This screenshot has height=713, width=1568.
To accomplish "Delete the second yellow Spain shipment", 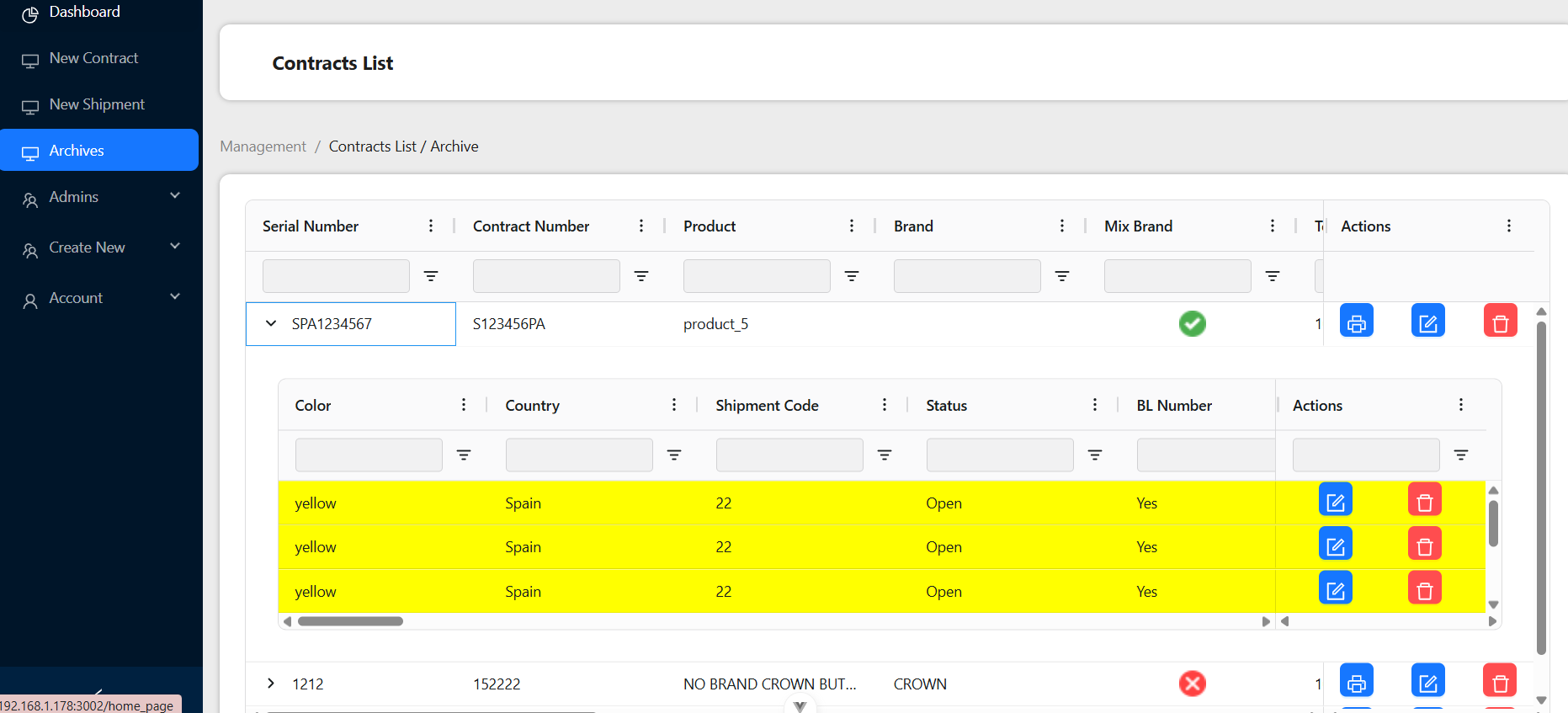I will coord(1424,545).
